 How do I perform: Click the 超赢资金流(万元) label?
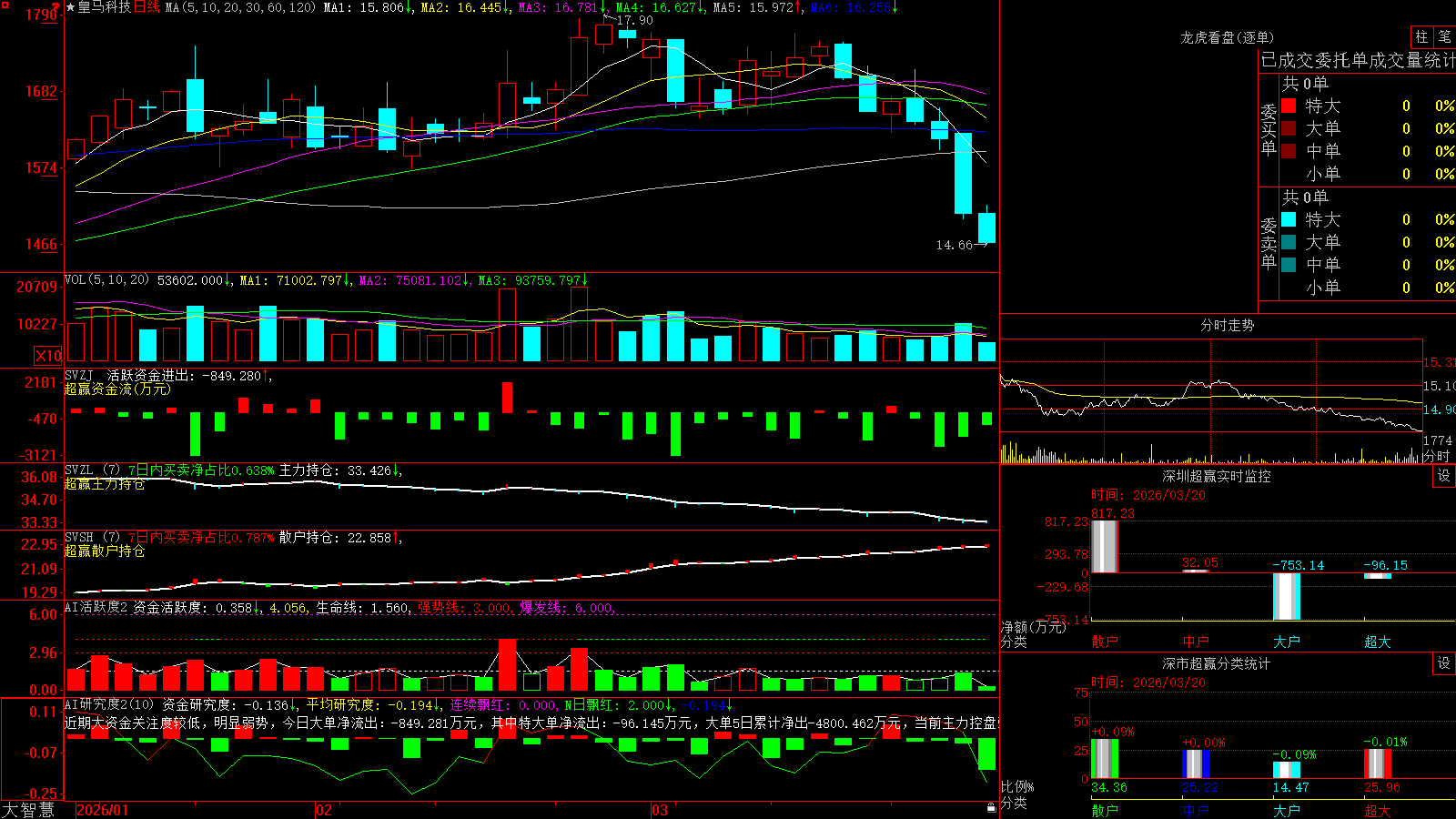117,389
